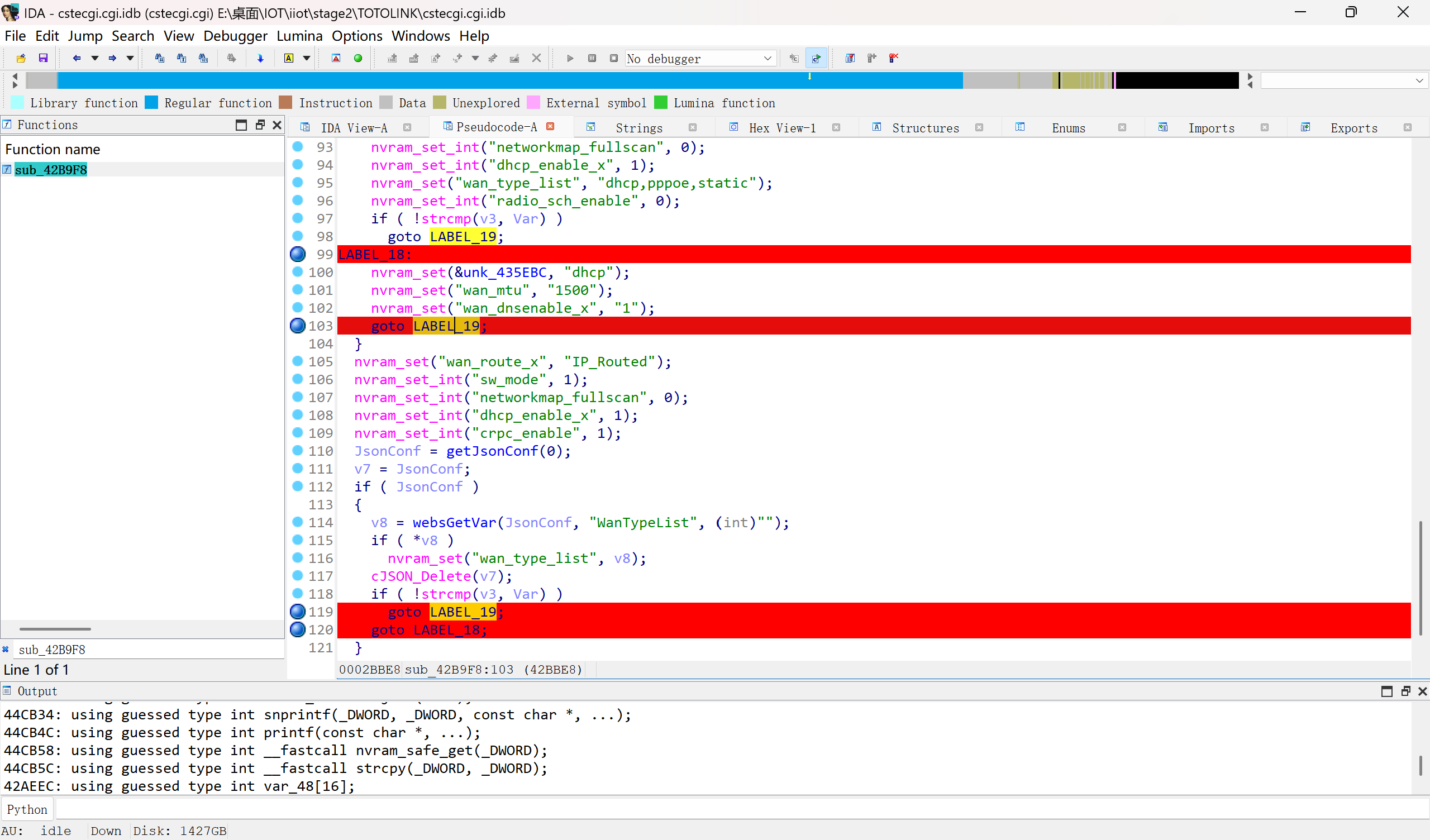Click the pause process button

click(x=592, y=59)
